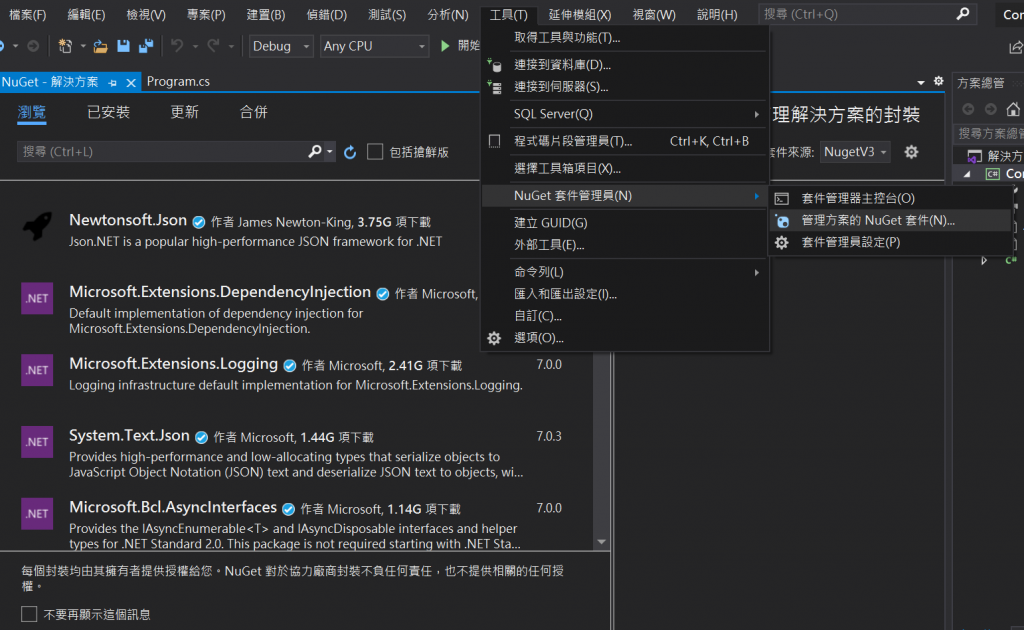Click the Newtonsoft.Json rocket icon

tap(37, 226)
